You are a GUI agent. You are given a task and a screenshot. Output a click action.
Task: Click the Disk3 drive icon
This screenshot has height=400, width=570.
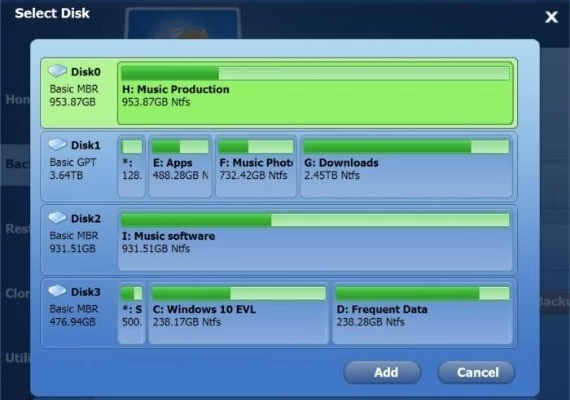pos(57,291)
